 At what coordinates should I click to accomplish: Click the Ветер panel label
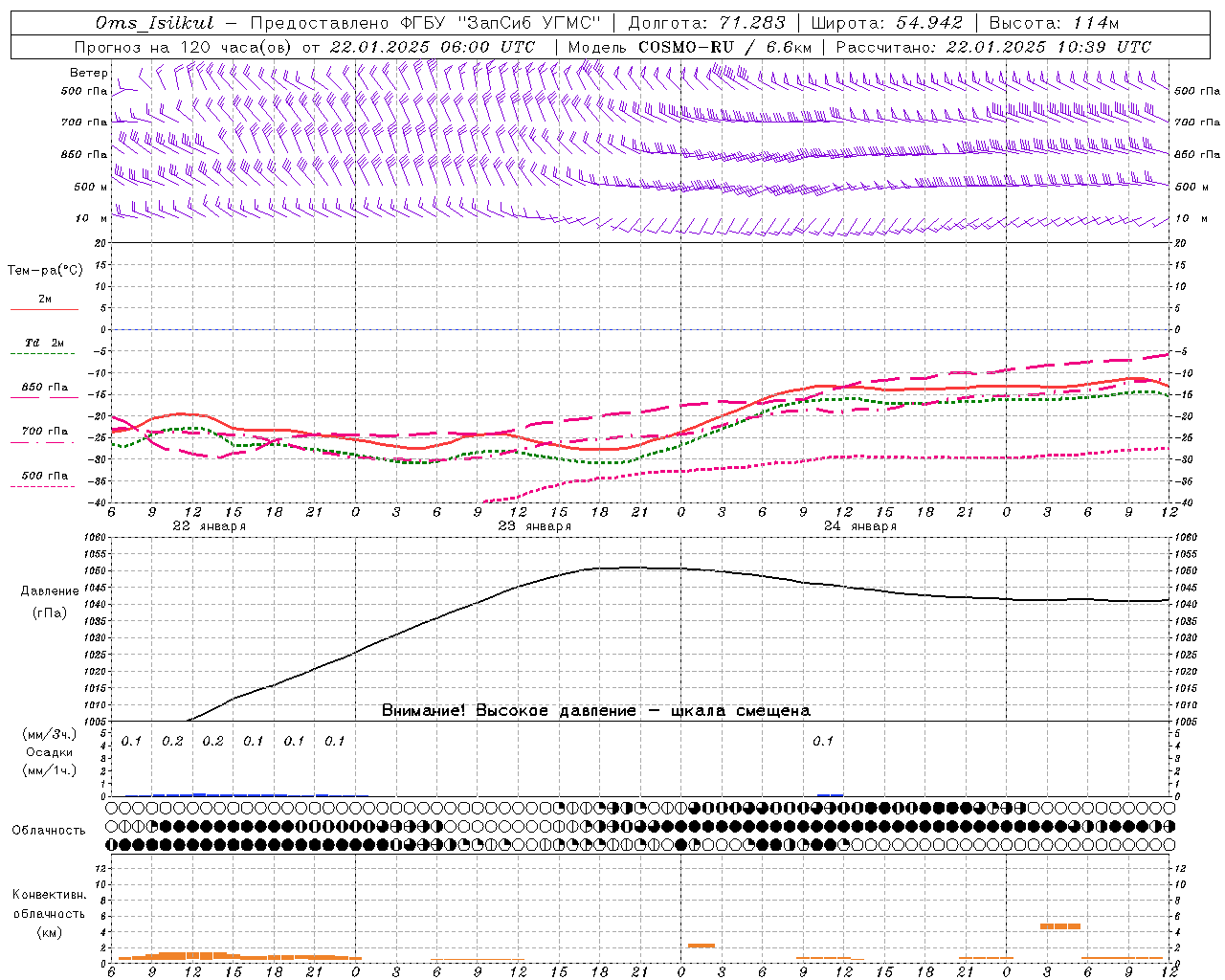[x=88, y=73]
